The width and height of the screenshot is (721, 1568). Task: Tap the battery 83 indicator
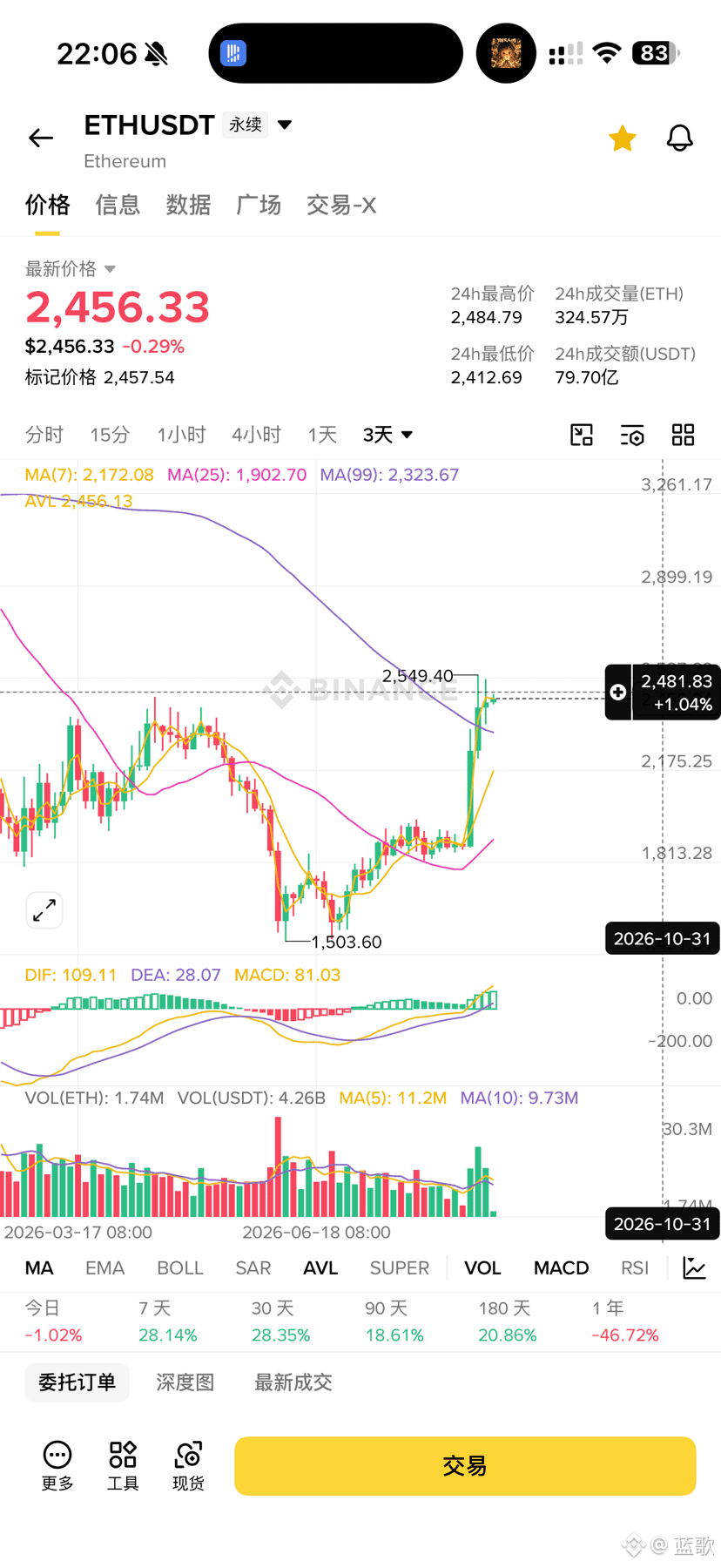coord(656,53)
